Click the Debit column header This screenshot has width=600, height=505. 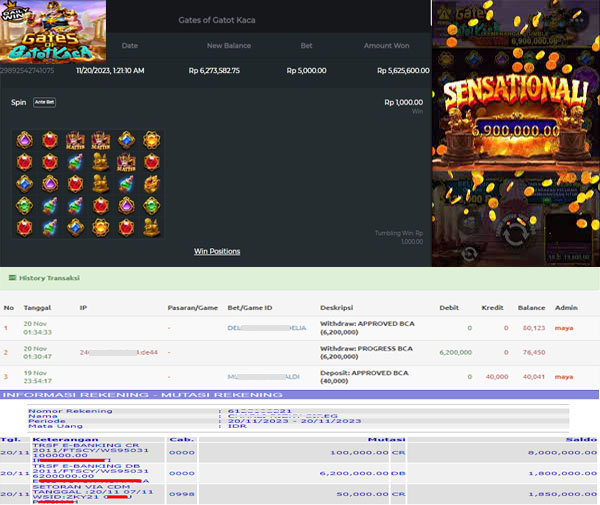click(449, 308)
